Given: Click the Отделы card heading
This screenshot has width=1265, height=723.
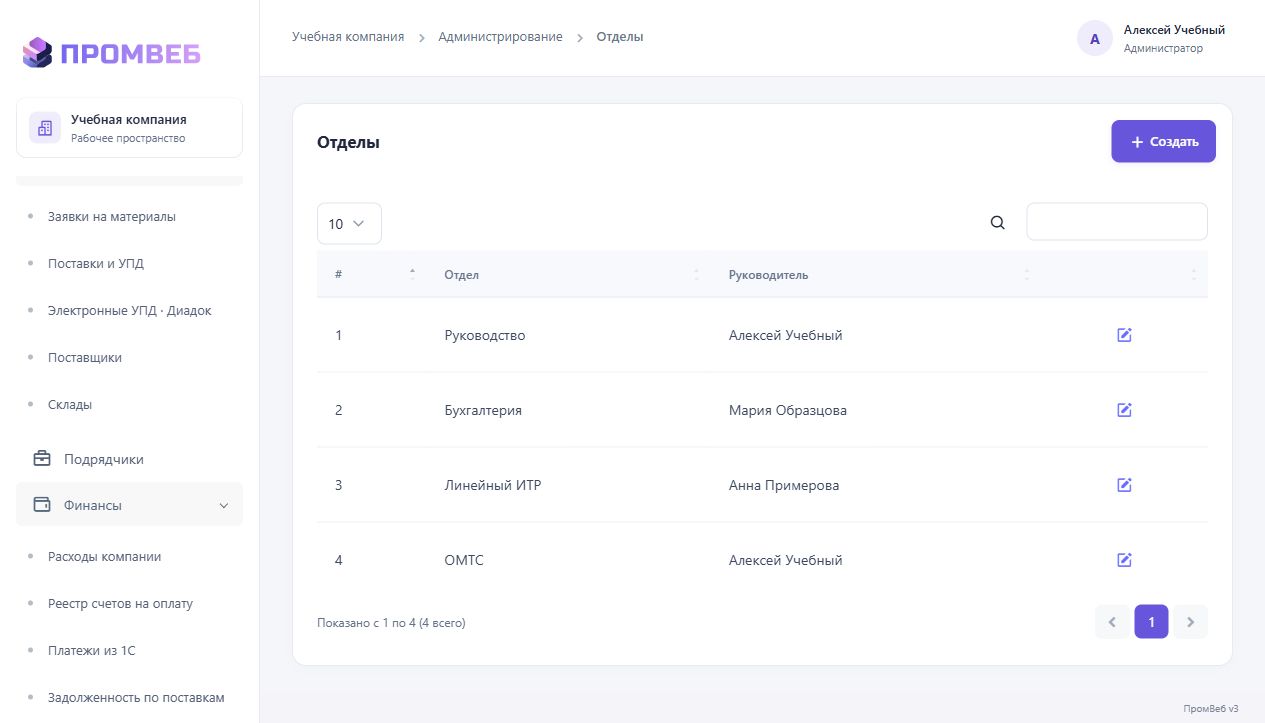Looking at the screenshot, I should coord(348,142).
